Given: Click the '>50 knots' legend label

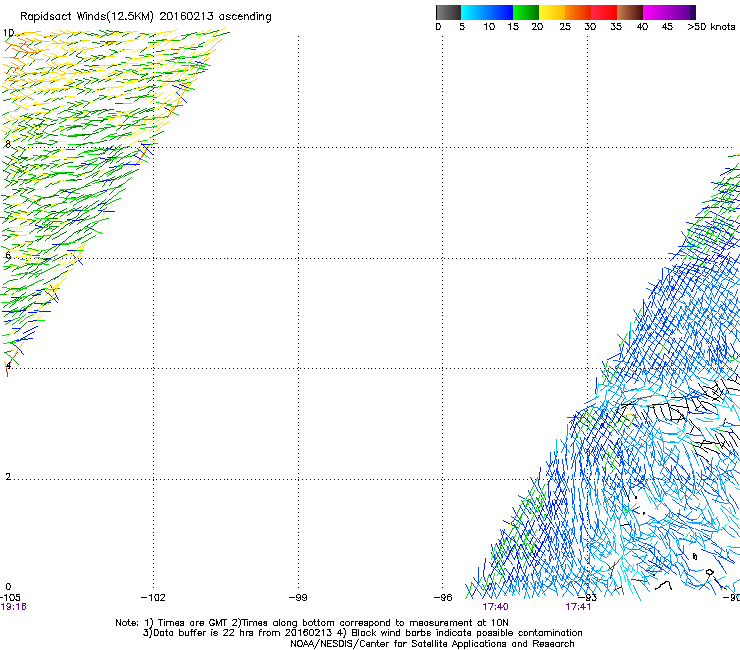Looking at the screenshot, I should pyautogui.click(x=711, y=27).
